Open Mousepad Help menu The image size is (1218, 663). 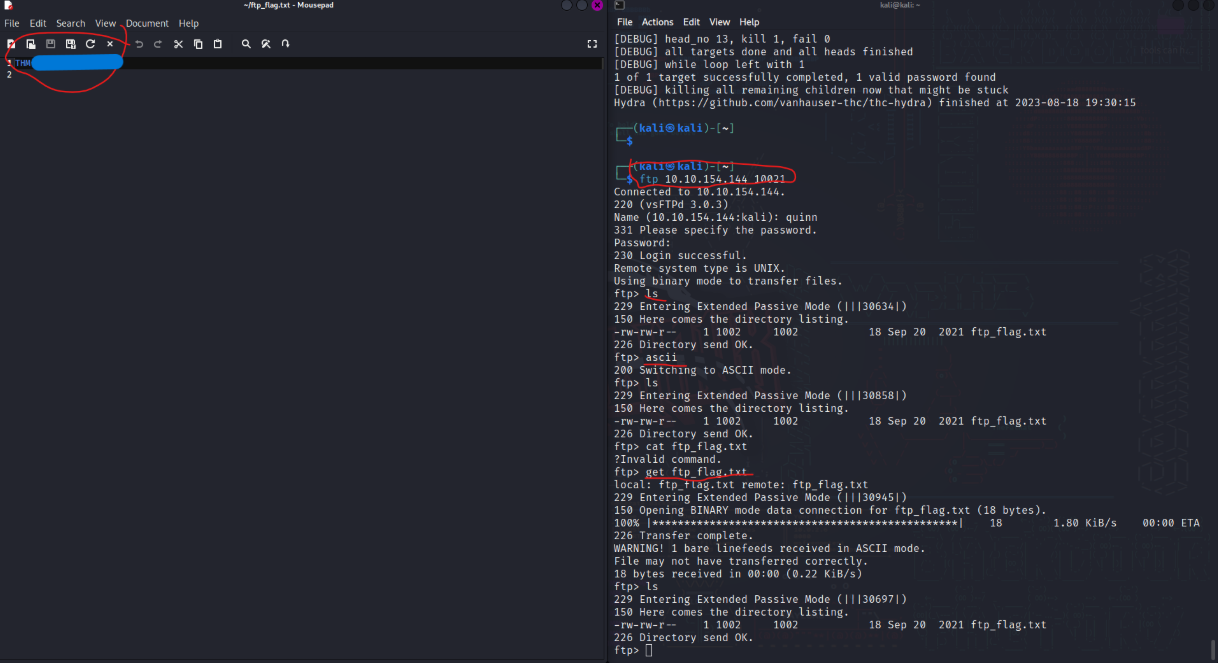(x=189, y=23)
